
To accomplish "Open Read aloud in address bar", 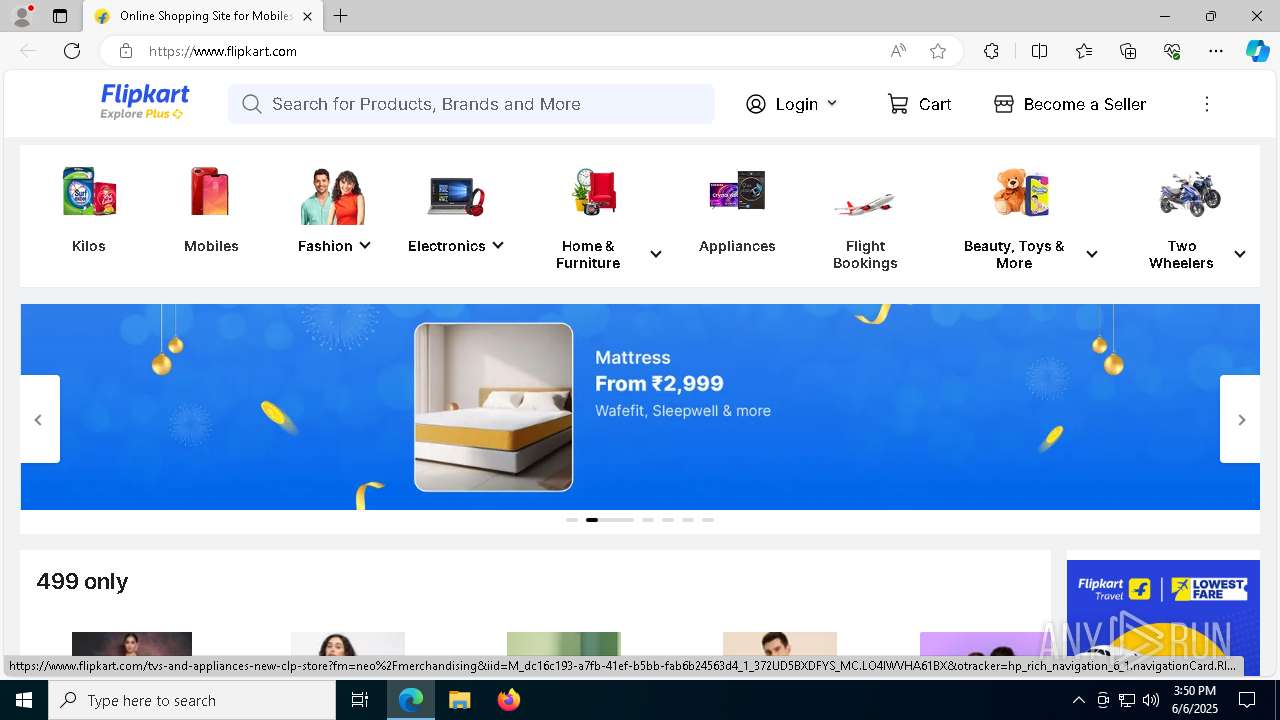I will pos(898,51).
